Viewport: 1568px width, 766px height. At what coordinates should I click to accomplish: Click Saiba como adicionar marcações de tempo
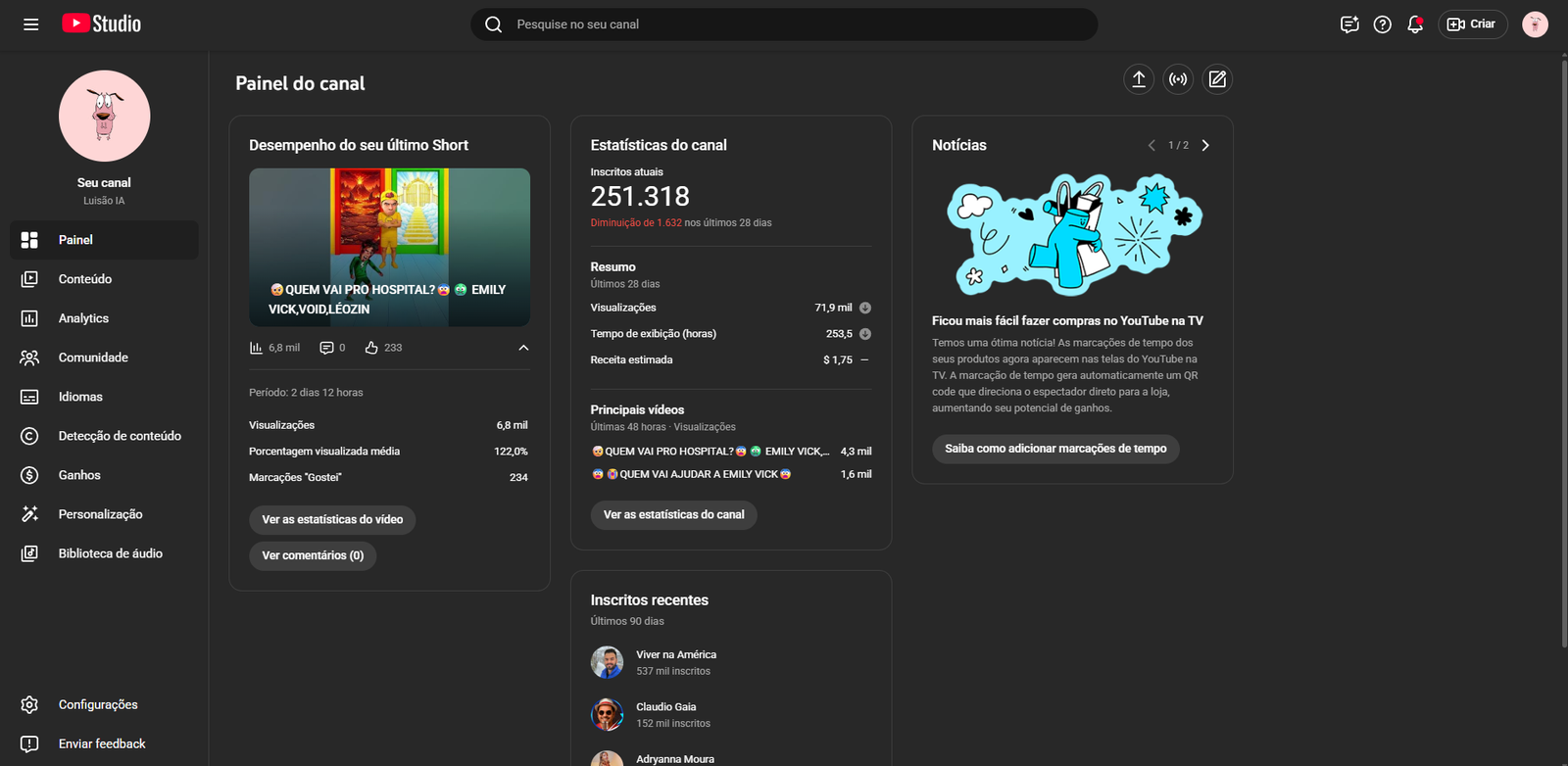[1055, 449]
